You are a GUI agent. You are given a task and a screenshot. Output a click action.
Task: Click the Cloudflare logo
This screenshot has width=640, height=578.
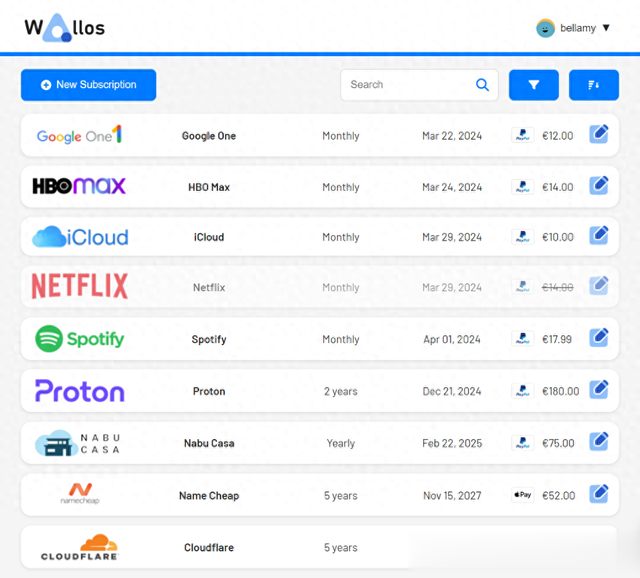(x=80, y=547)
